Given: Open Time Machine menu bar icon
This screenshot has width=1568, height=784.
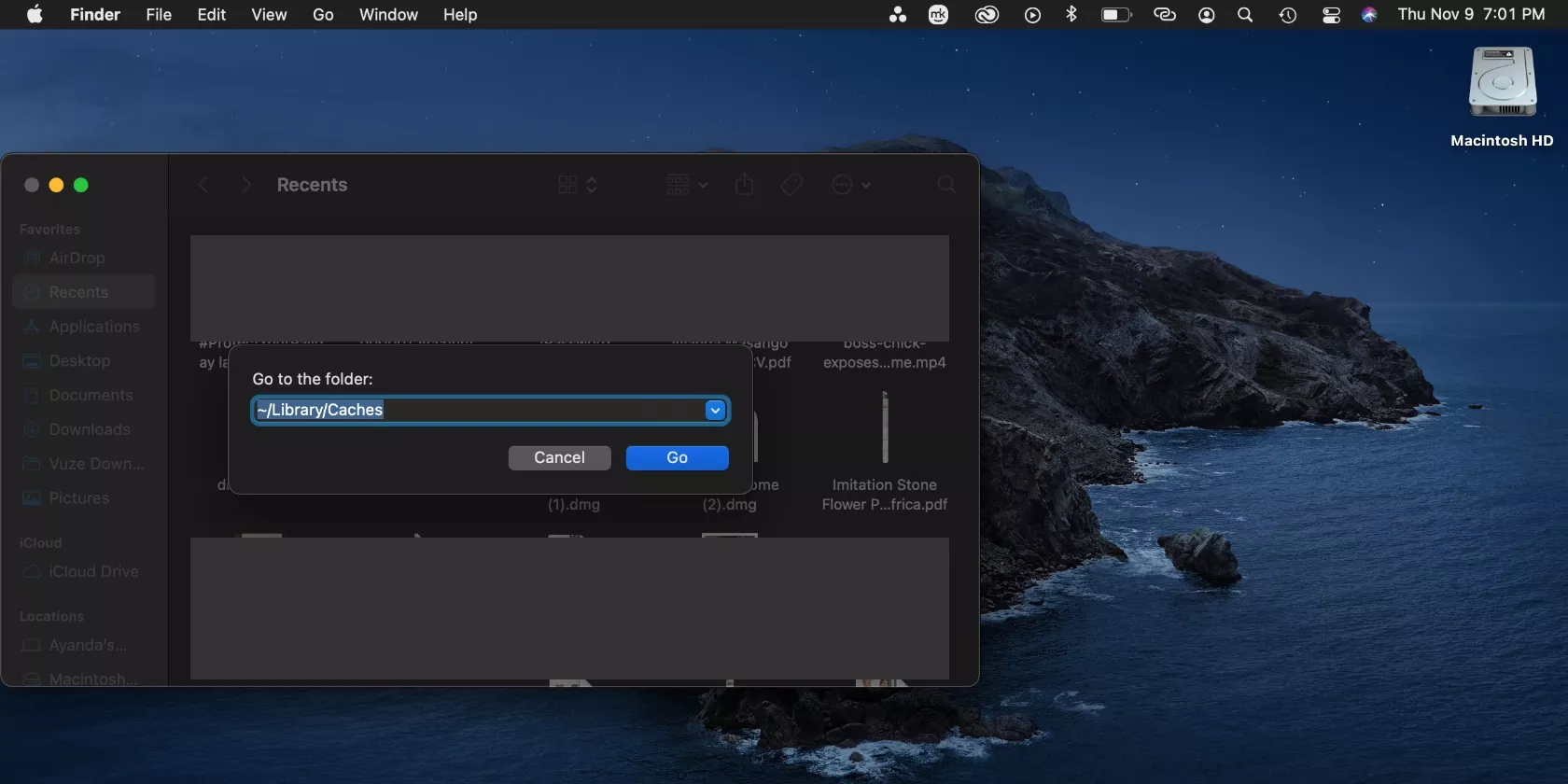Looking at the screenshot, I should coord(1288,14).
